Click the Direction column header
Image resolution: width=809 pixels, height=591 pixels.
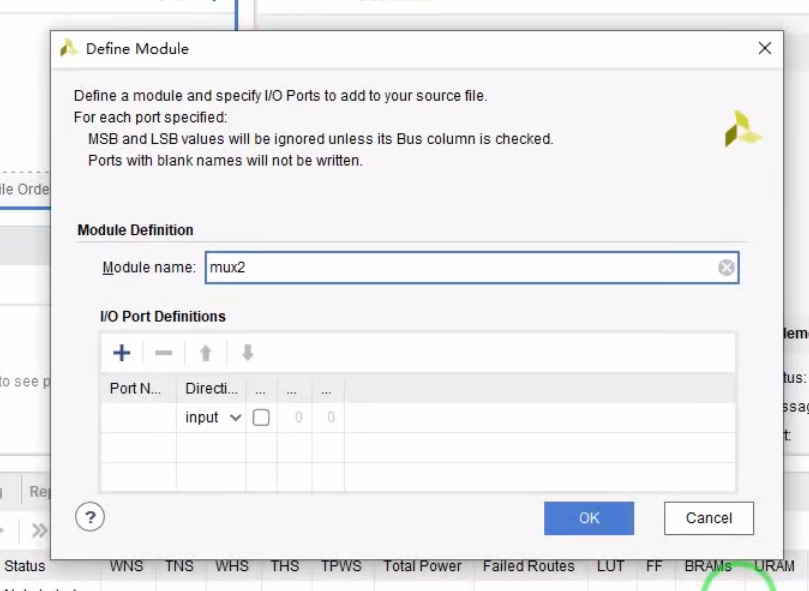(211, 389)
